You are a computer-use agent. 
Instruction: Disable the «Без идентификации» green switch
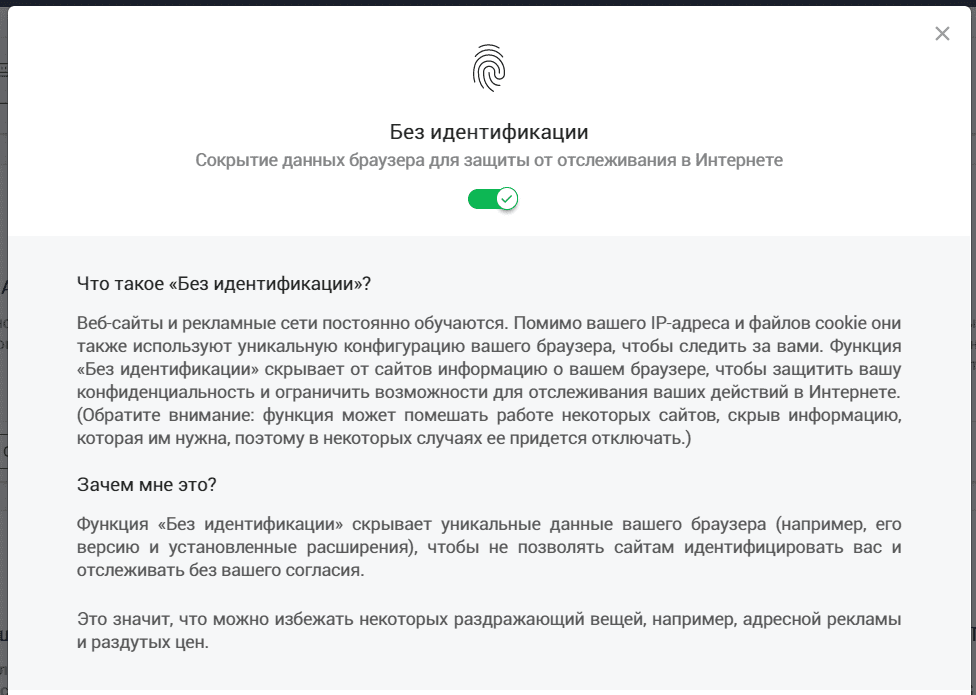pyautogui.click(x=492, y=199)
